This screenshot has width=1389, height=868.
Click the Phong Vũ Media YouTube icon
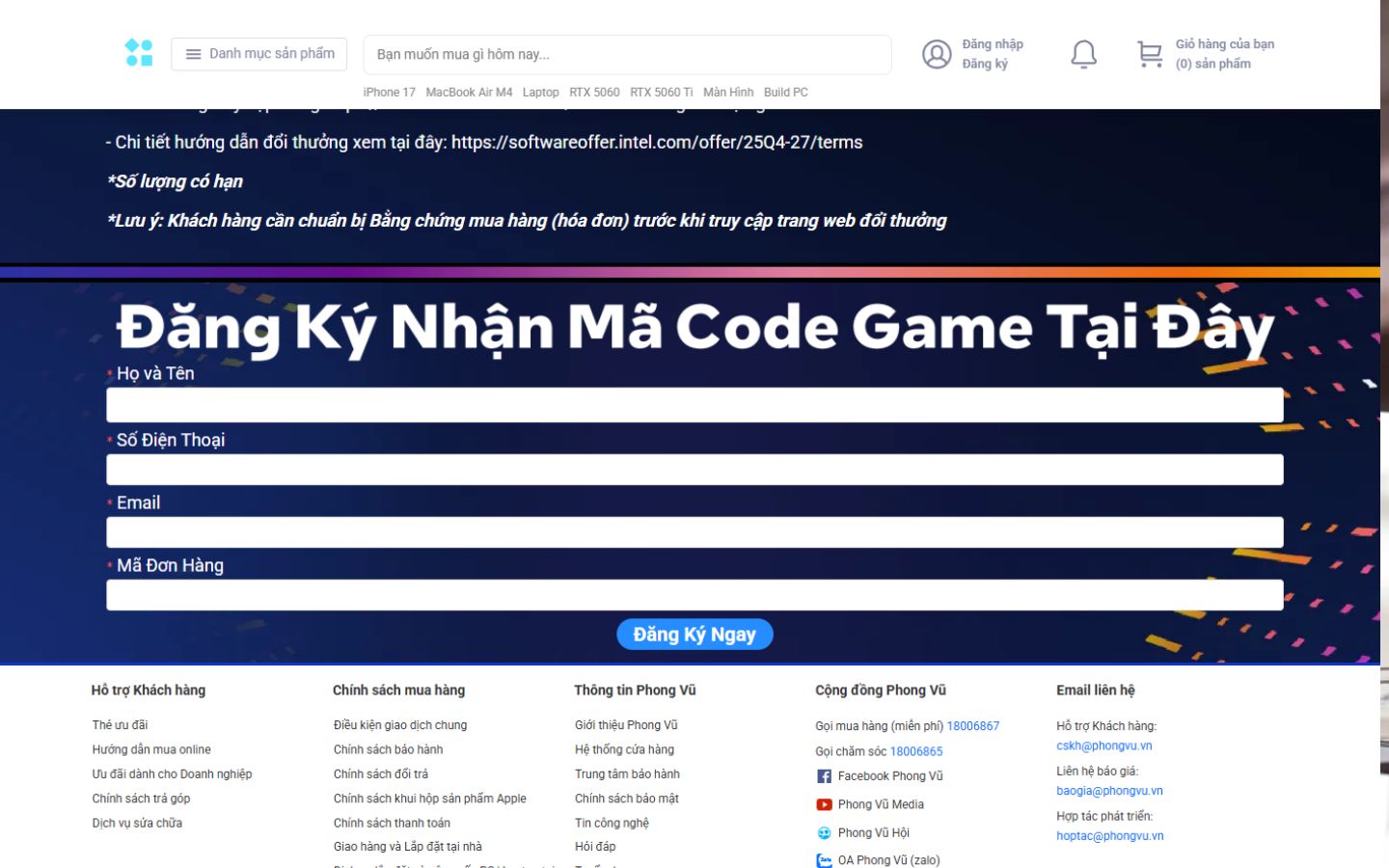825,803
